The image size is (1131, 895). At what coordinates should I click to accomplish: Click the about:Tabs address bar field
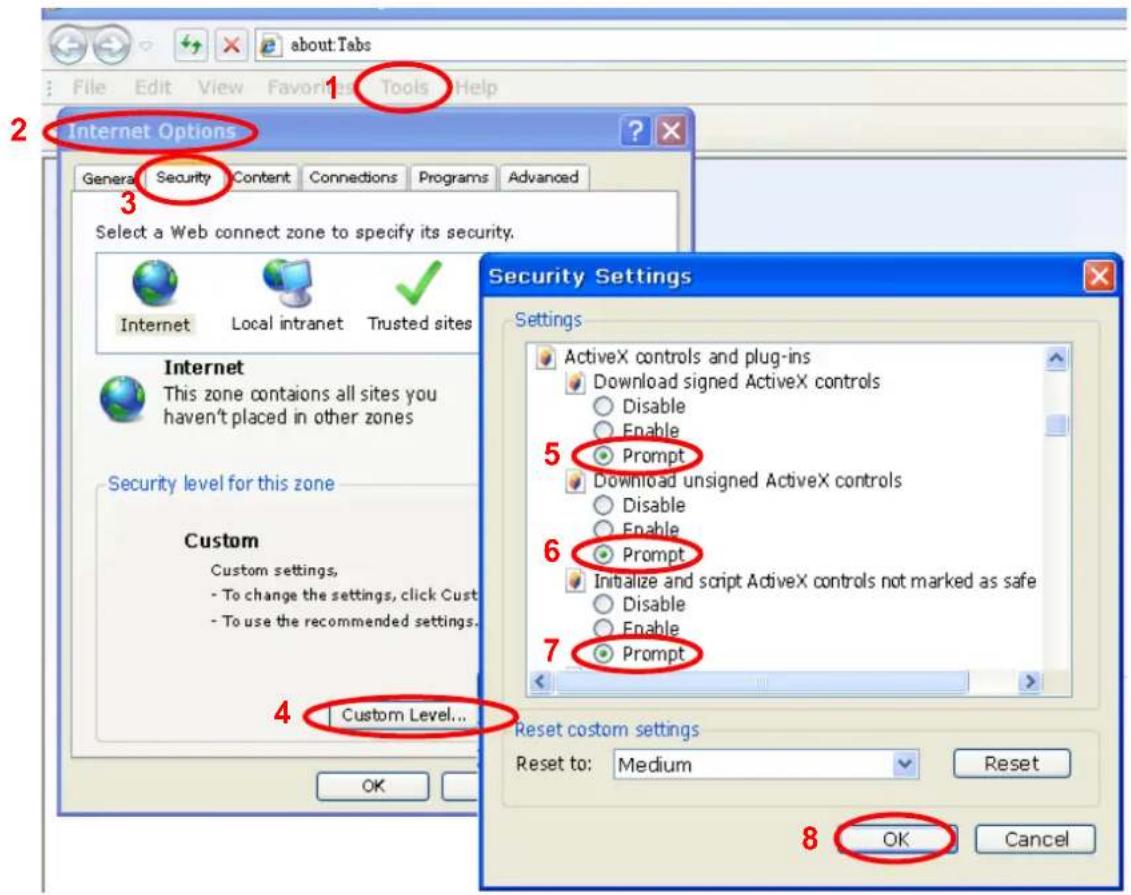tap(692, 45)
